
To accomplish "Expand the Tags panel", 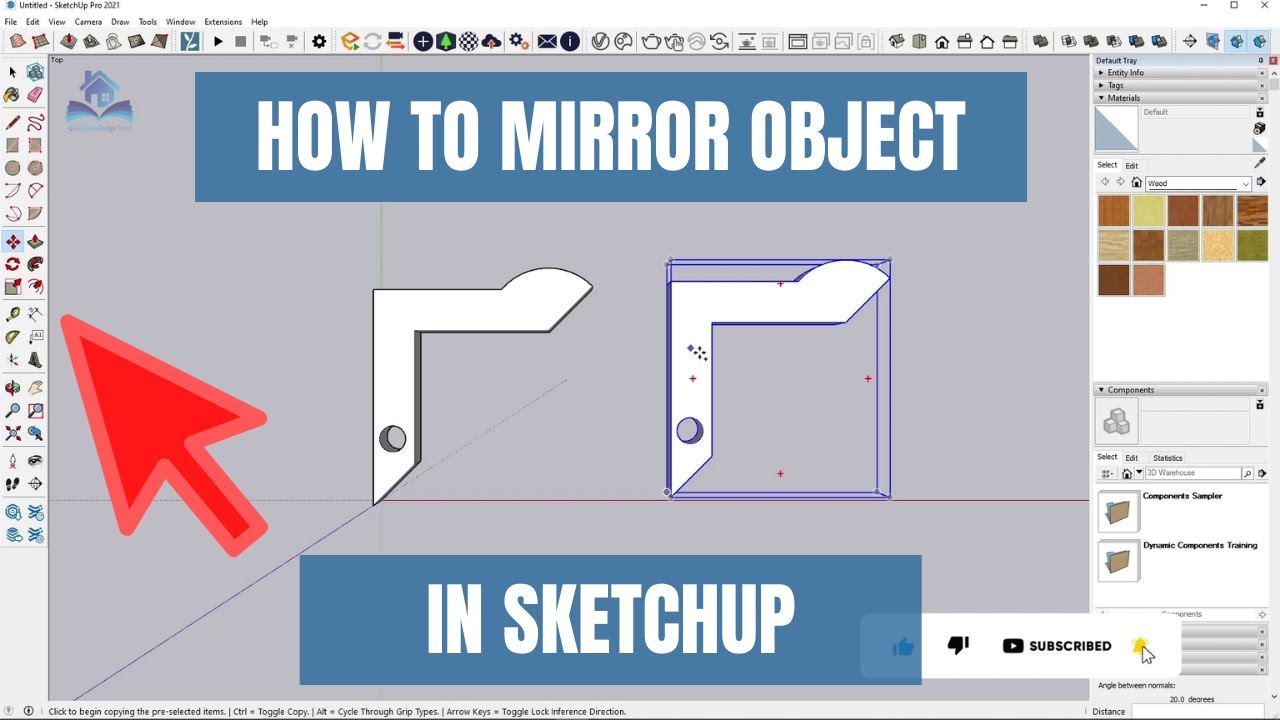I will click(1180, 86).
